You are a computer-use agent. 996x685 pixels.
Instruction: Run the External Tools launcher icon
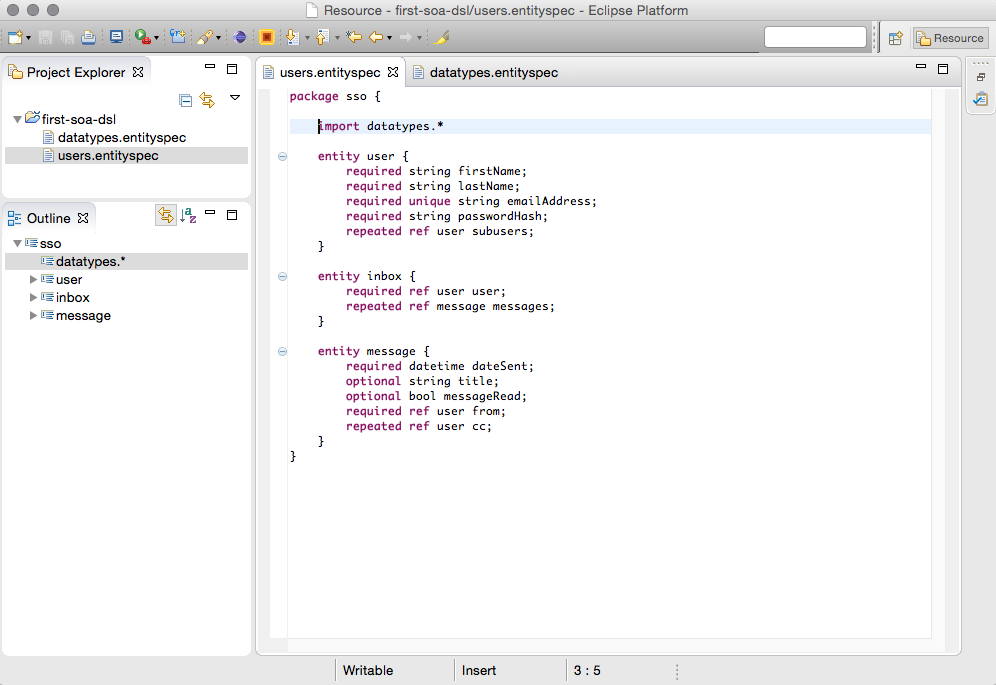point(142,37)
